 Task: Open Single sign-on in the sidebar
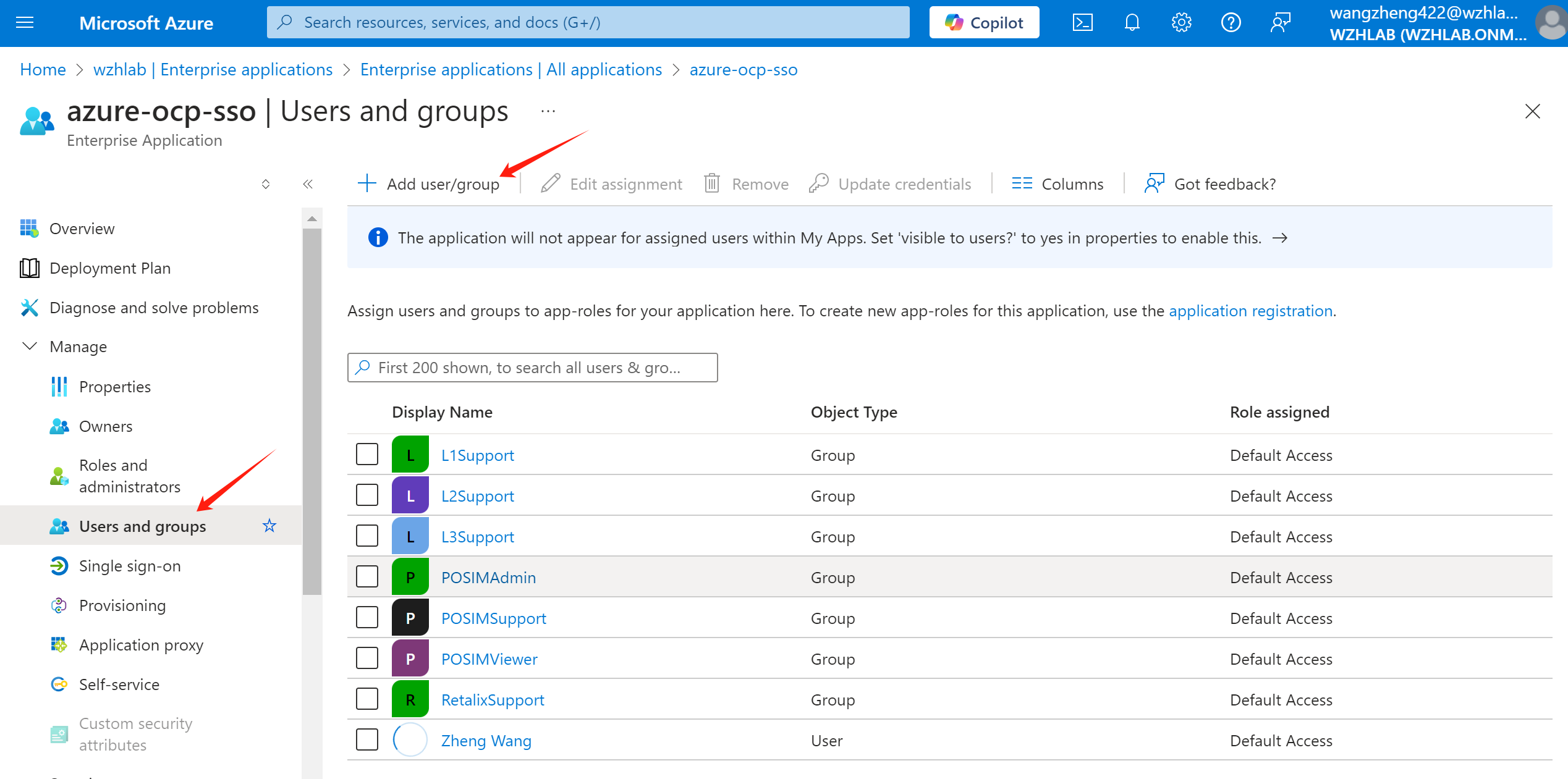point(130,566)
